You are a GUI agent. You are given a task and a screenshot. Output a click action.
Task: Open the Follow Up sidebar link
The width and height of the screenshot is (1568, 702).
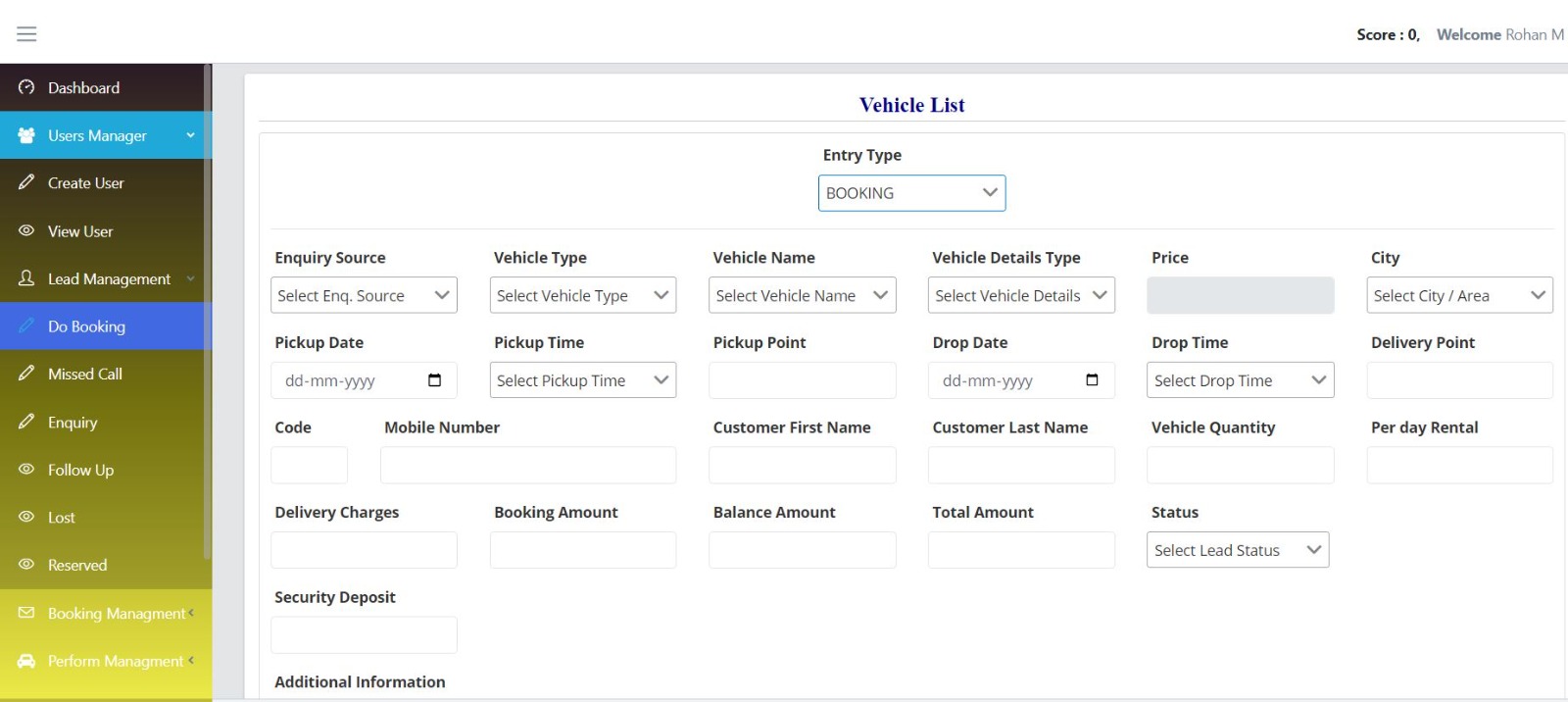click(80, 470)
